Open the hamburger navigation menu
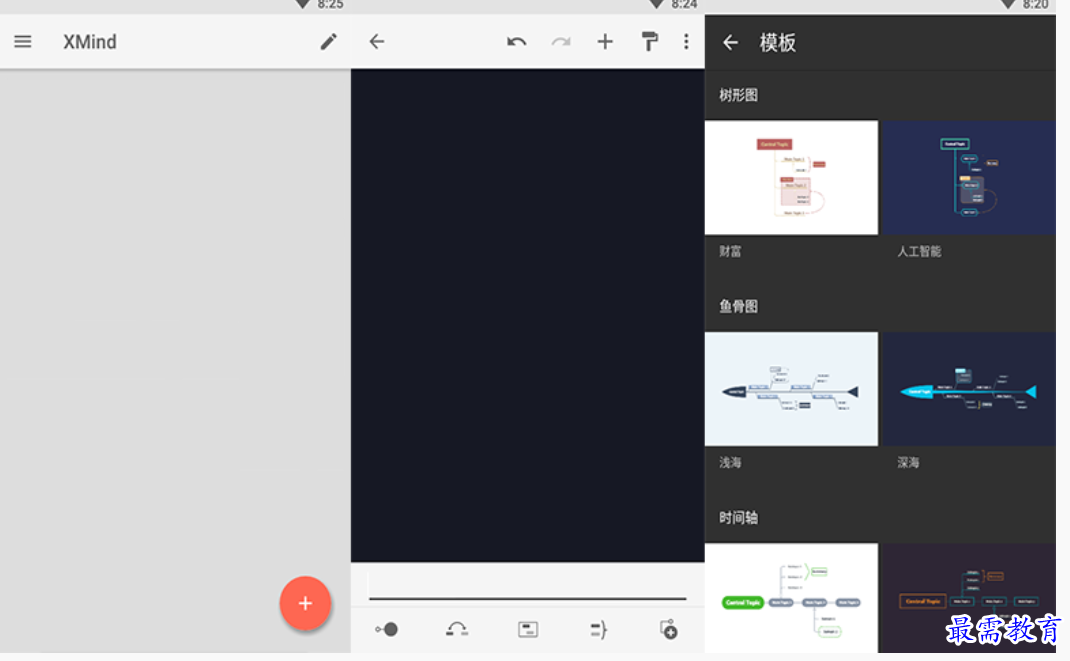 pos(22,41)
